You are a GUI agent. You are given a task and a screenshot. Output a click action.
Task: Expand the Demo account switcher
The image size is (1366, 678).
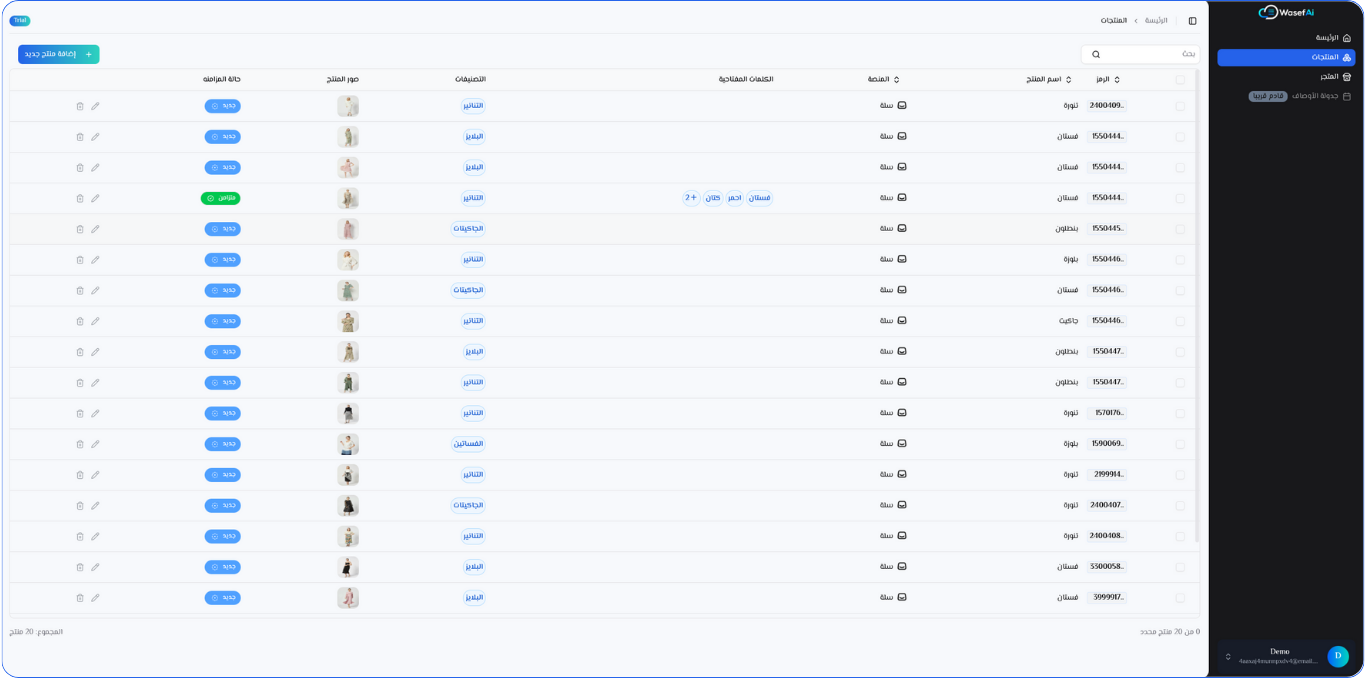pos(1228,657)
